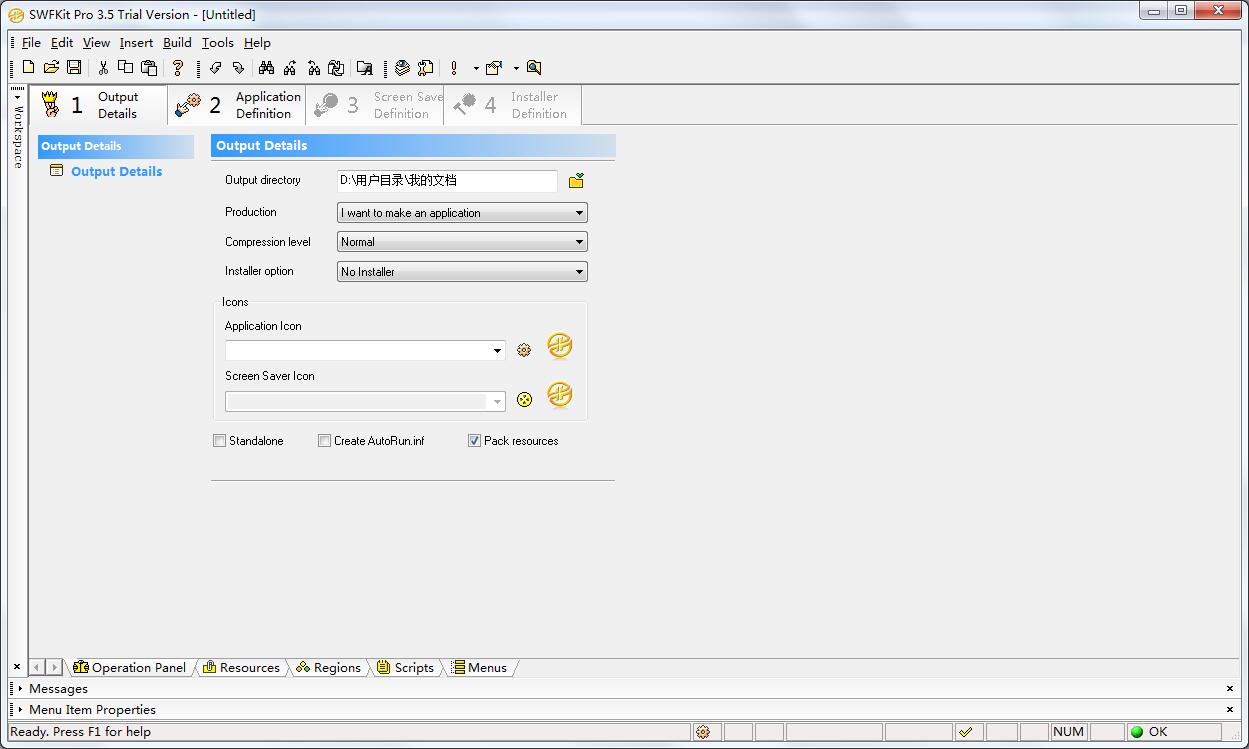Click the Output directory text field

pyautogui.click(x=447, y=181)
